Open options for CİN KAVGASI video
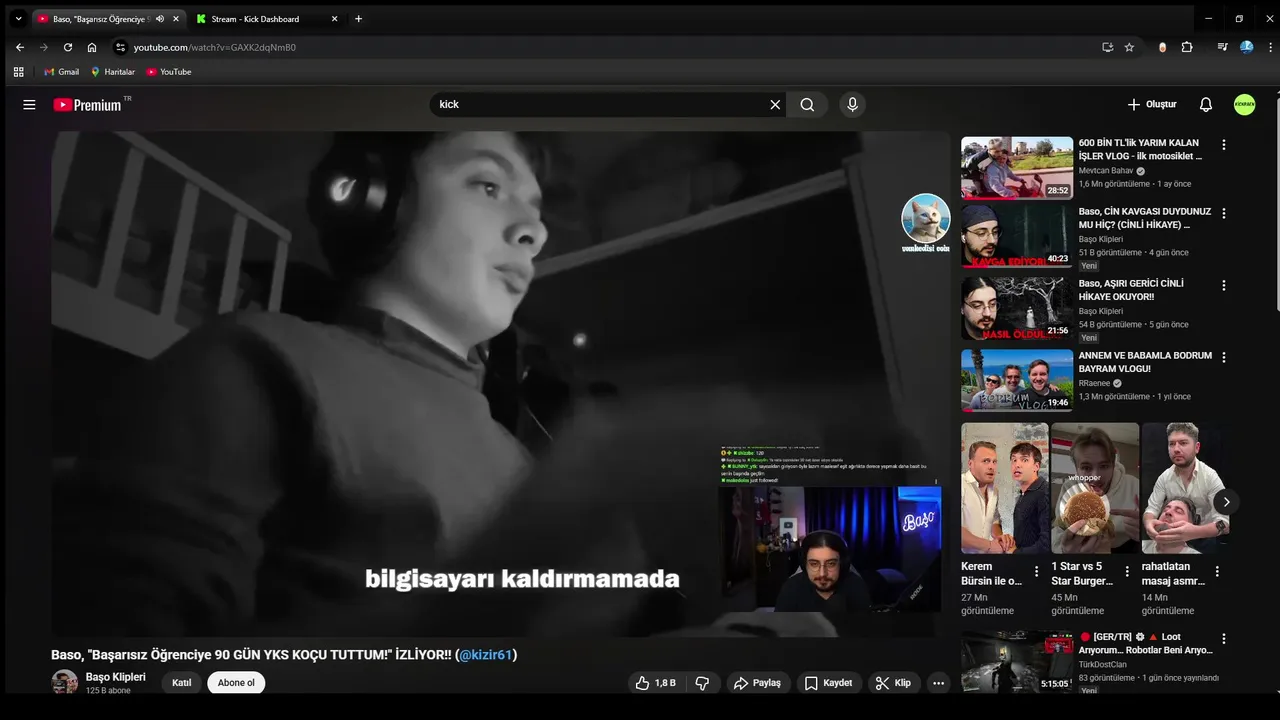Screen dimensions: 1280x720 pos(1223,213)
